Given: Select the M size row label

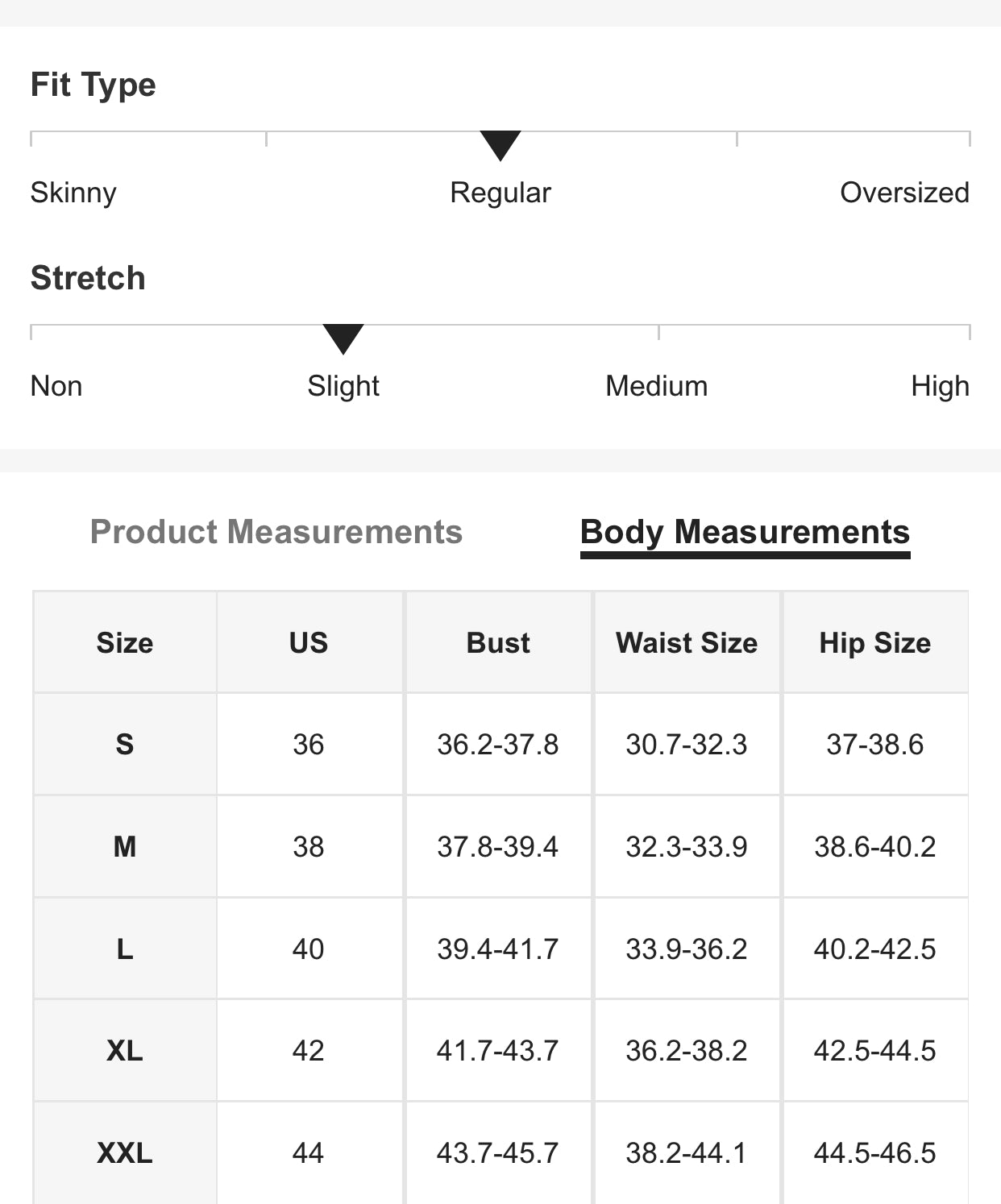Looking at the screenshot, I should click(x=125, y=846).
